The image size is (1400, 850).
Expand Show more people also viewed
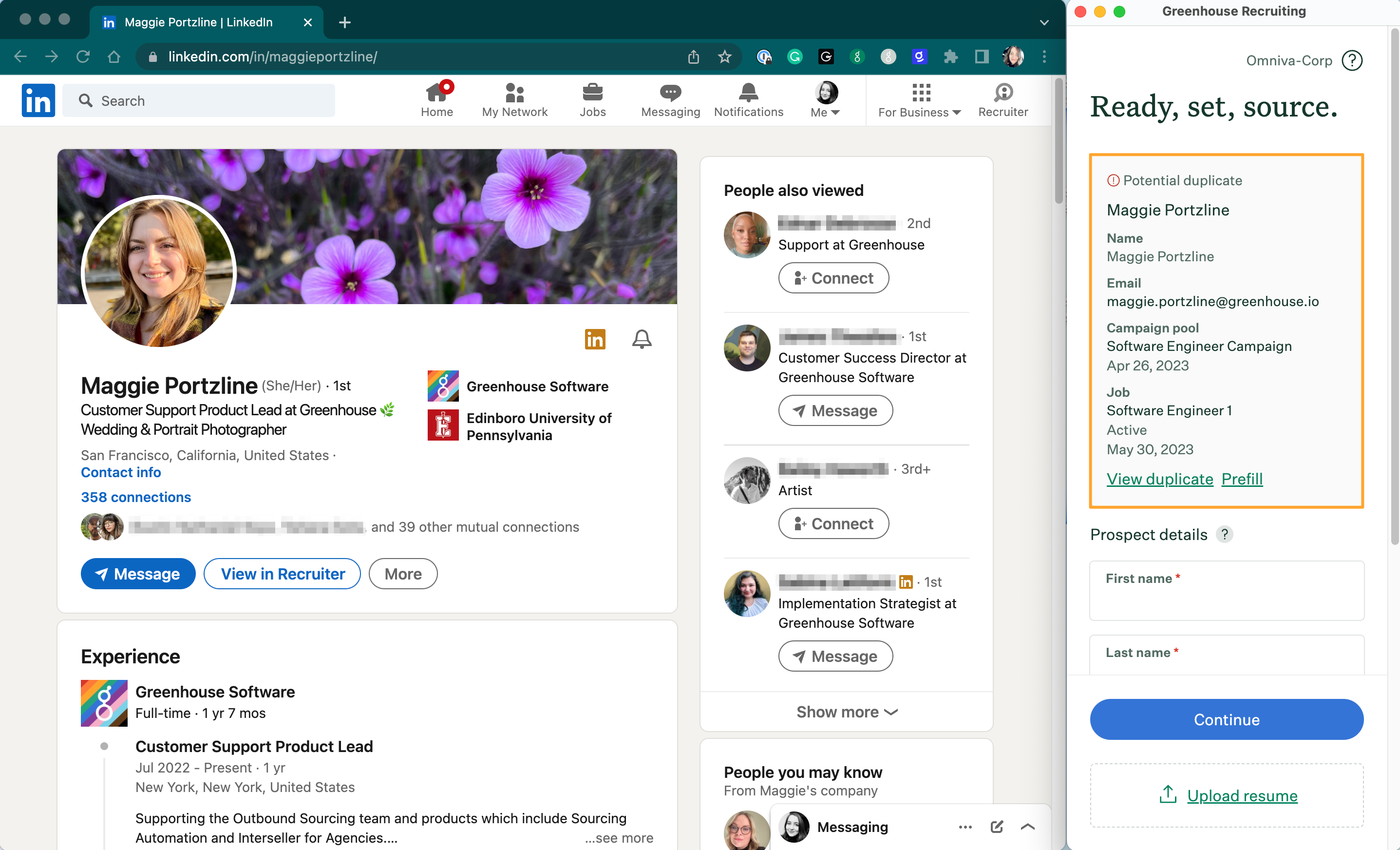(845, 711)
